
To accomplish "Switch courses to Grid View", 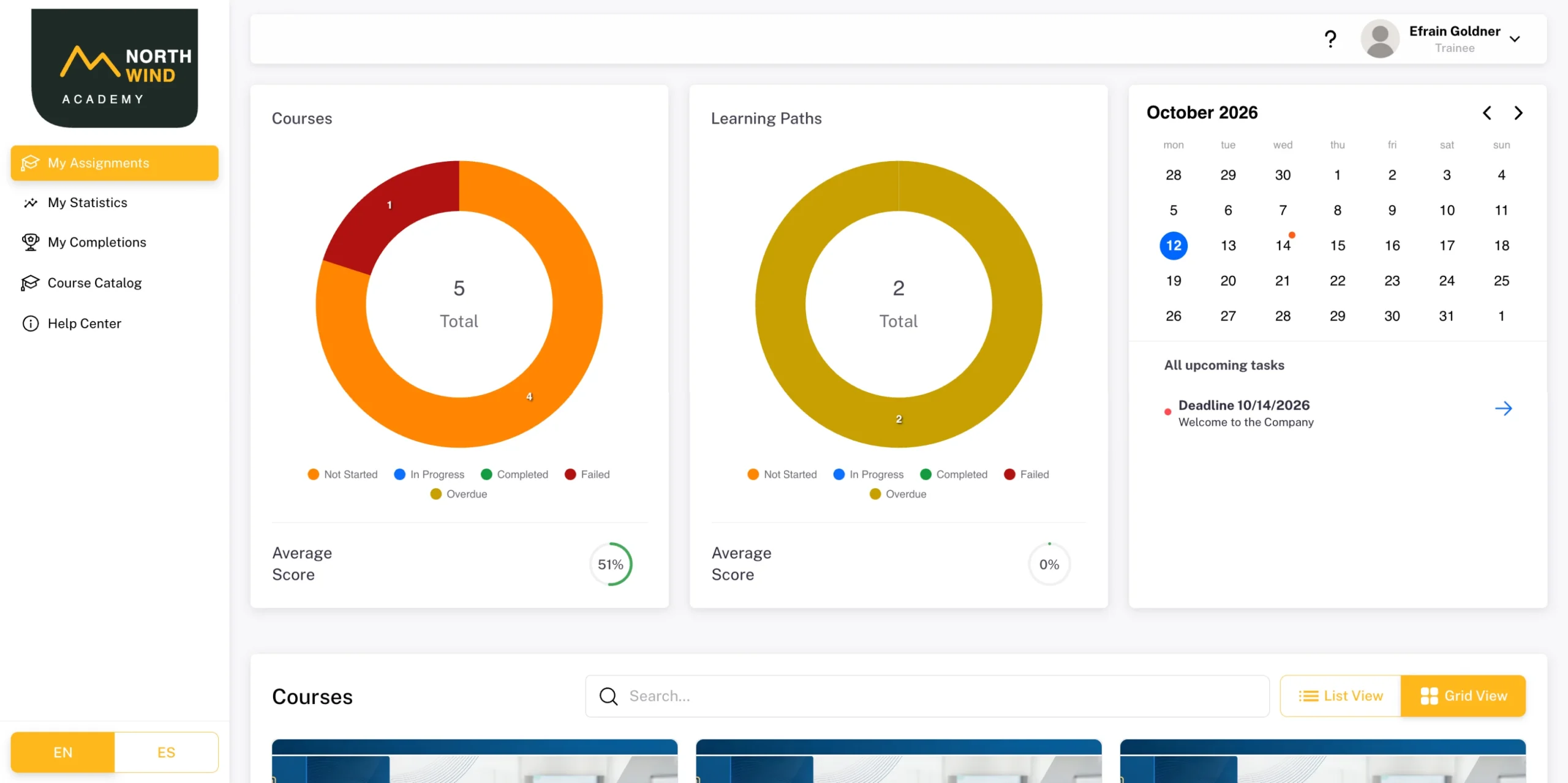I will coord(1463,696).
